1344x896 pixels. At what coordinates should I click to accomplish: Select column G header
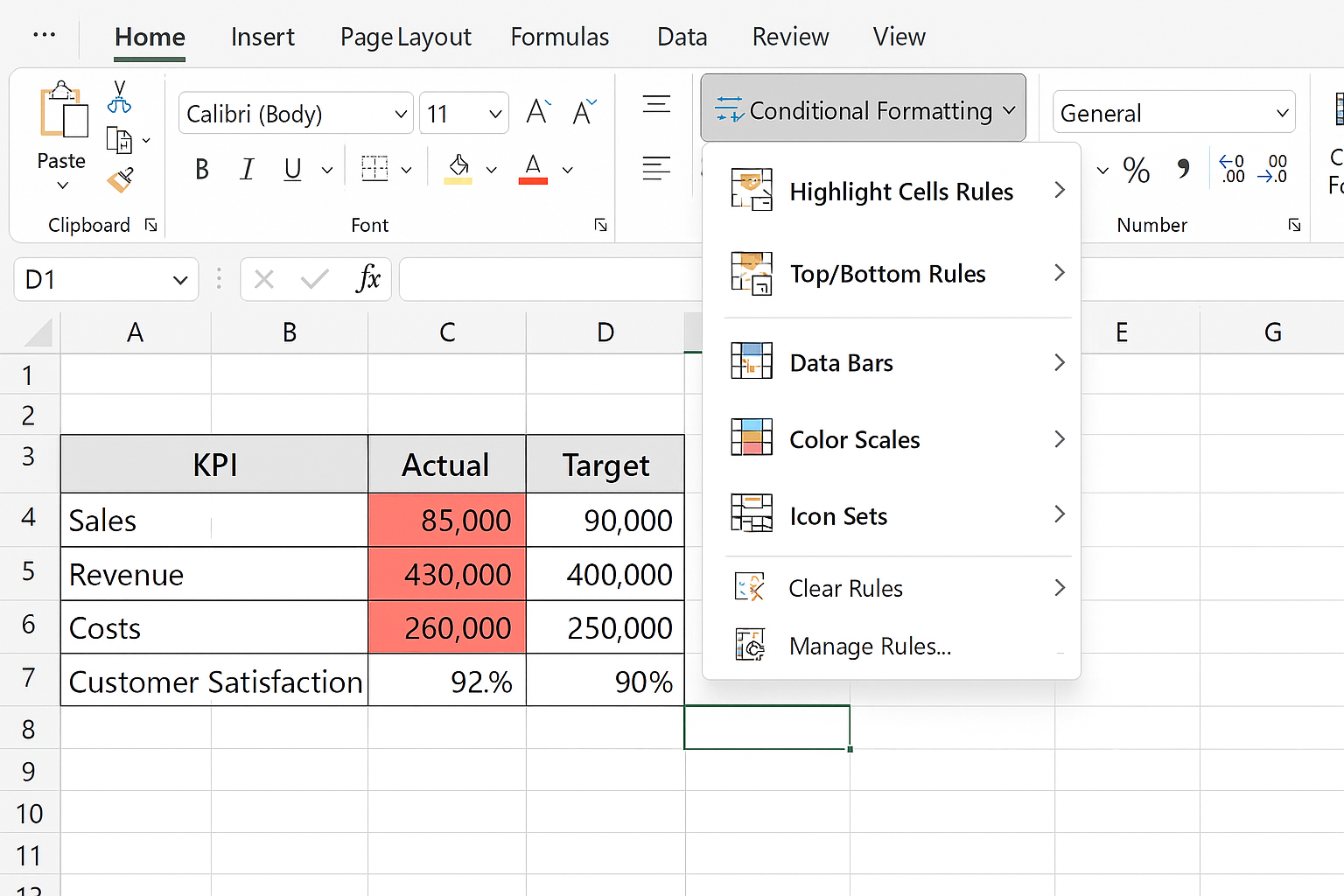pos(1272,332)
